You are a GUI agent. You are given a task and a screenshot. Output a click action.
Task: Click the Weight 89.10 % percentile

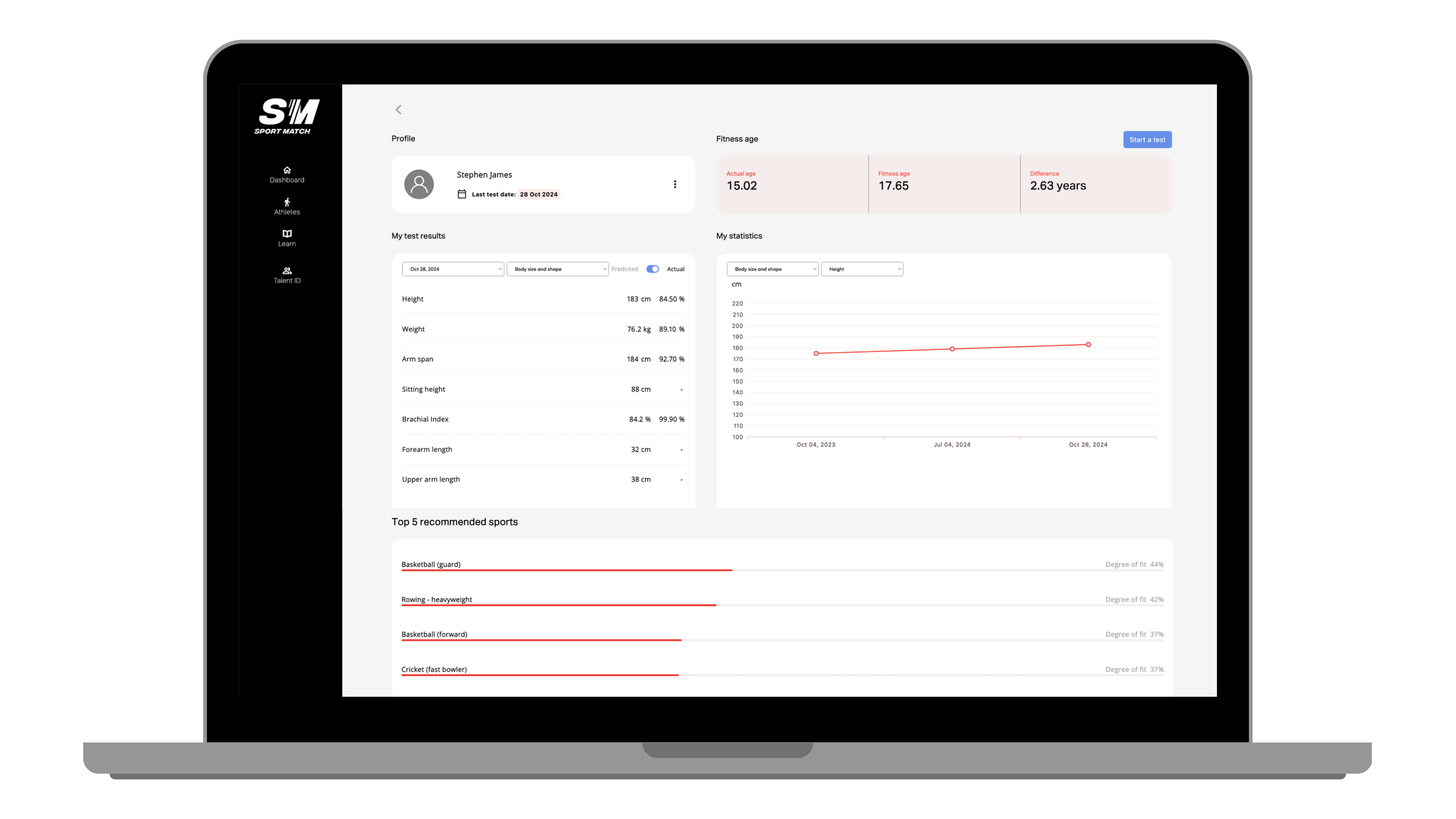671,329
